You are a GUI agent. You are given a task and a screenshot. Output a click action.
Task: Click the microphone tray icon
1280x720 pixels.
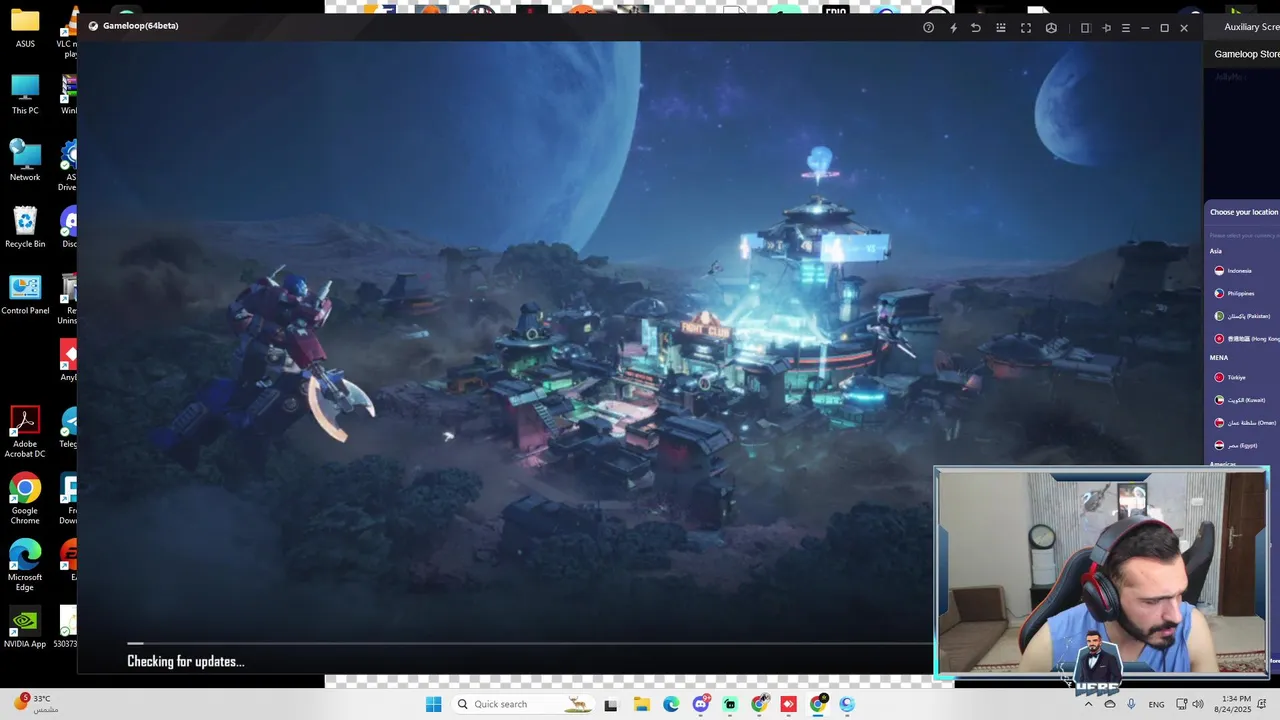pos(1131,704)
